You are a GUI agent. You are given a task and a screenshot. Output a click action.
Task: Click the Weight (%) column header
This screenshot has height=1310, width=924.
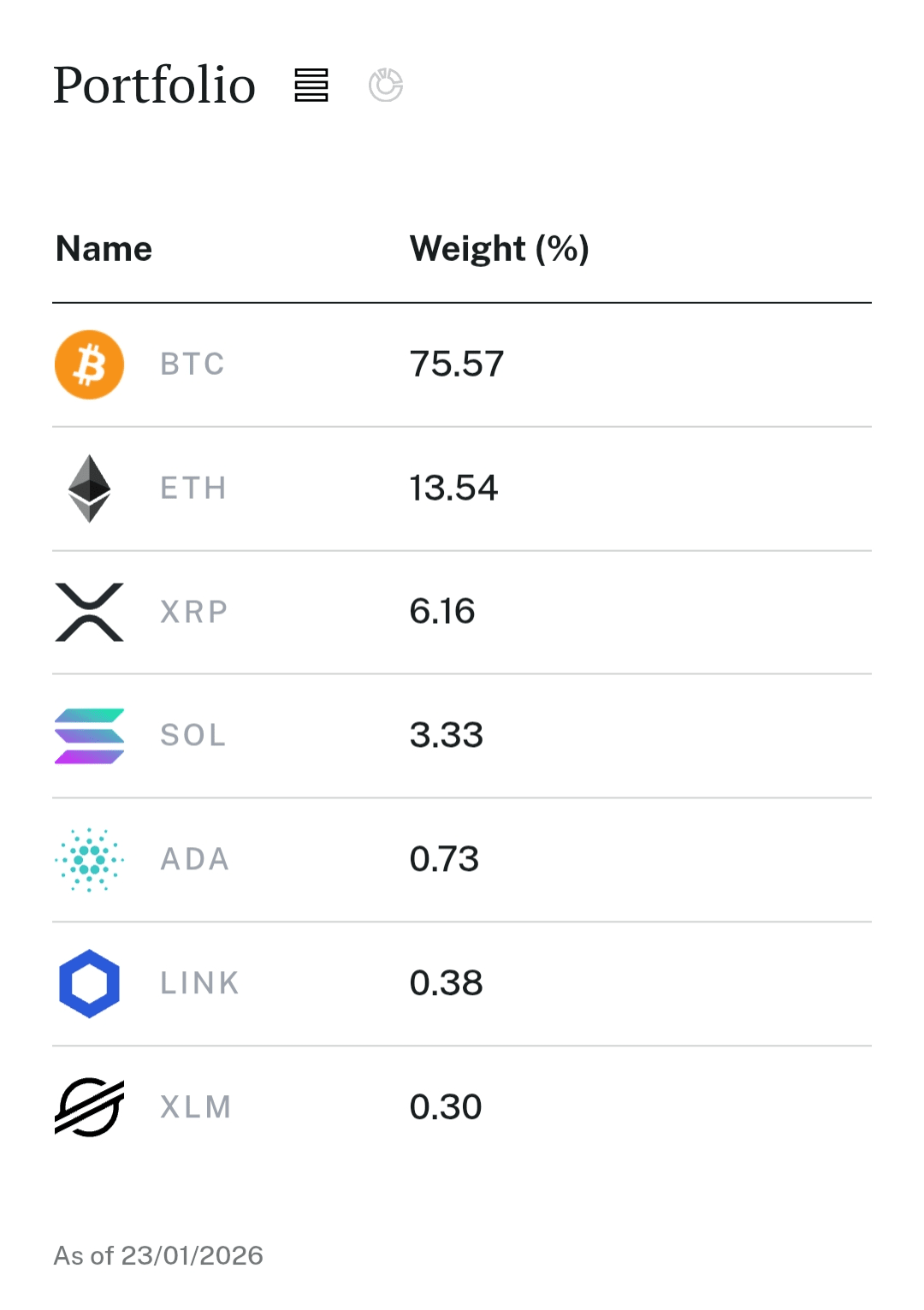click(500, 249)
